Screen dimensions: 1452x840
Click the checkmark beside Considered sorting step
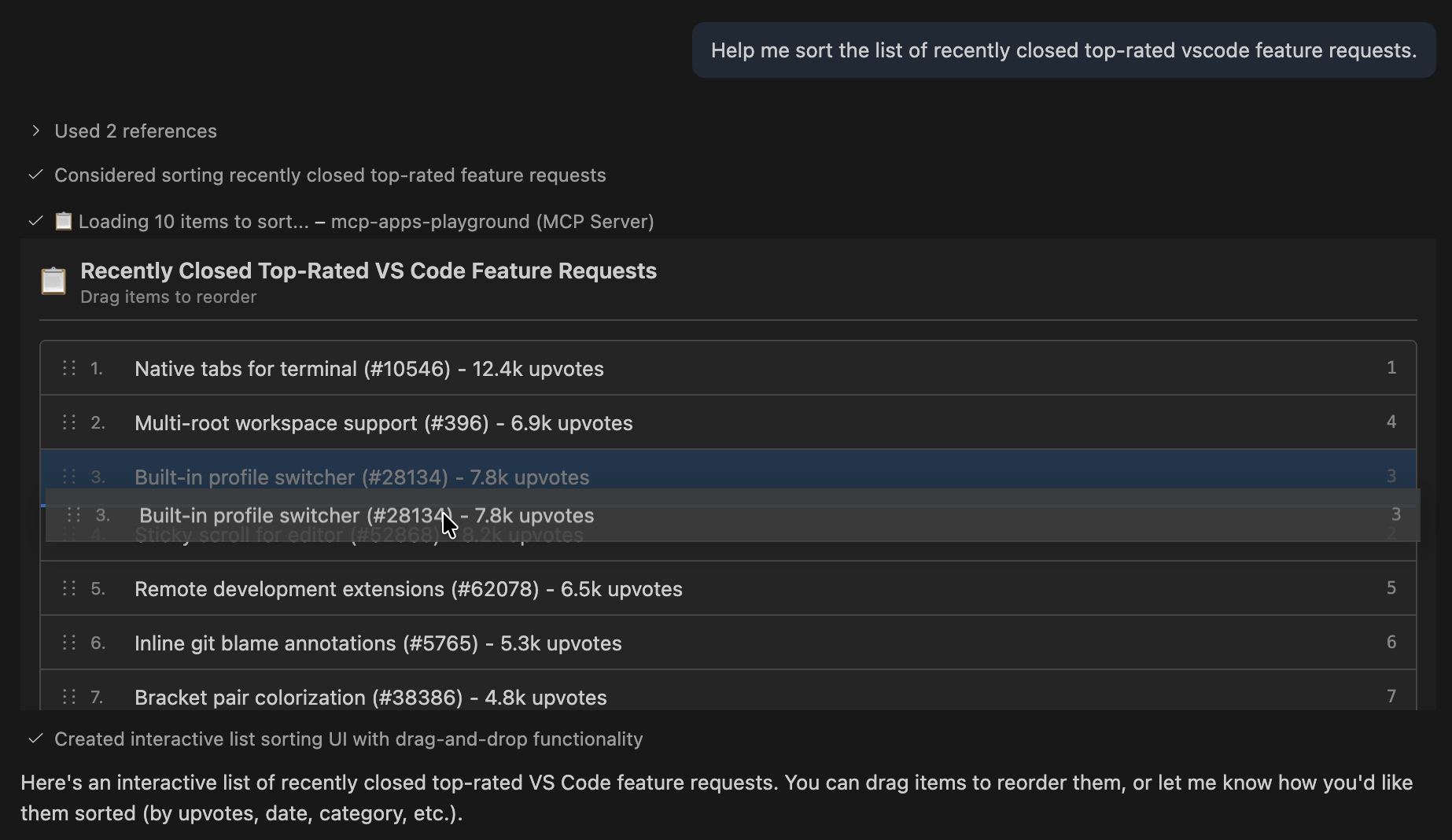pyautogui.click(x=35, y=175)
